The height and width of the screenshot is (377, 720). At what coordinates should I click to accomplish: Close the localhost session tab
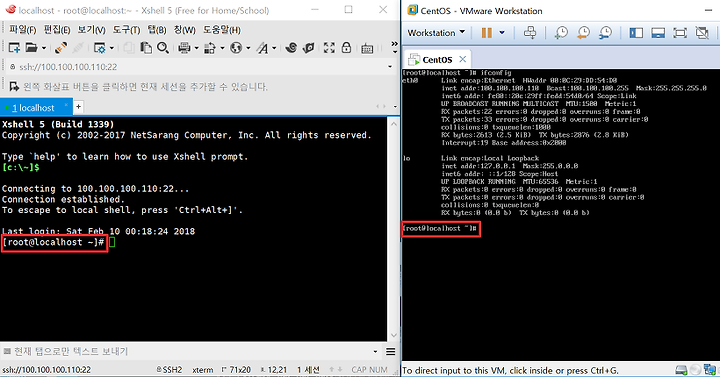[66, 106]
